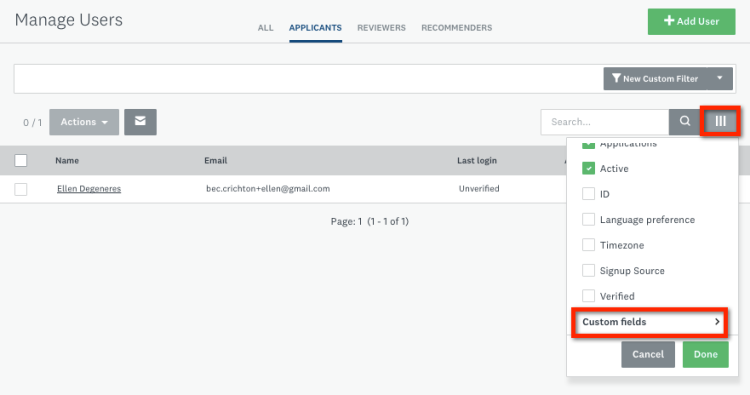Click the envelope email button
The height and width of the screenshot is (395, 750).
(x=140, y=121)
